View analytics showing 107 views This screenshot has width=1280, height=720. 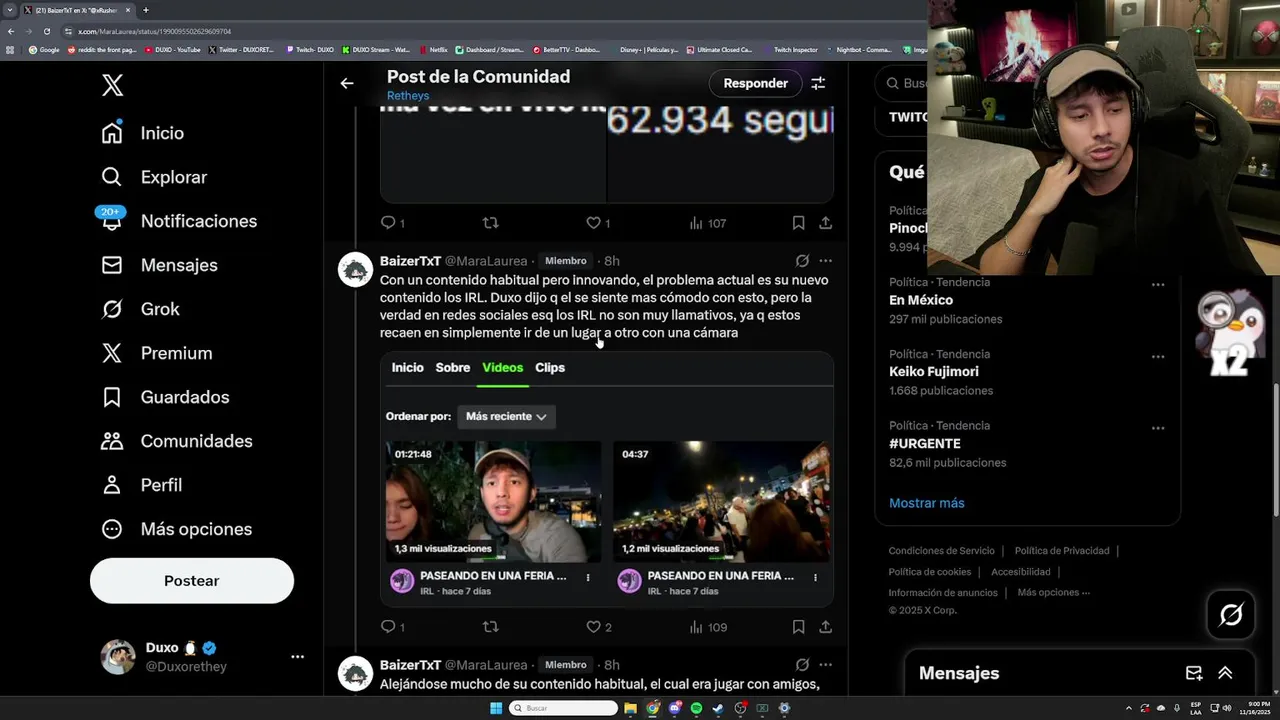coord(708,223)
